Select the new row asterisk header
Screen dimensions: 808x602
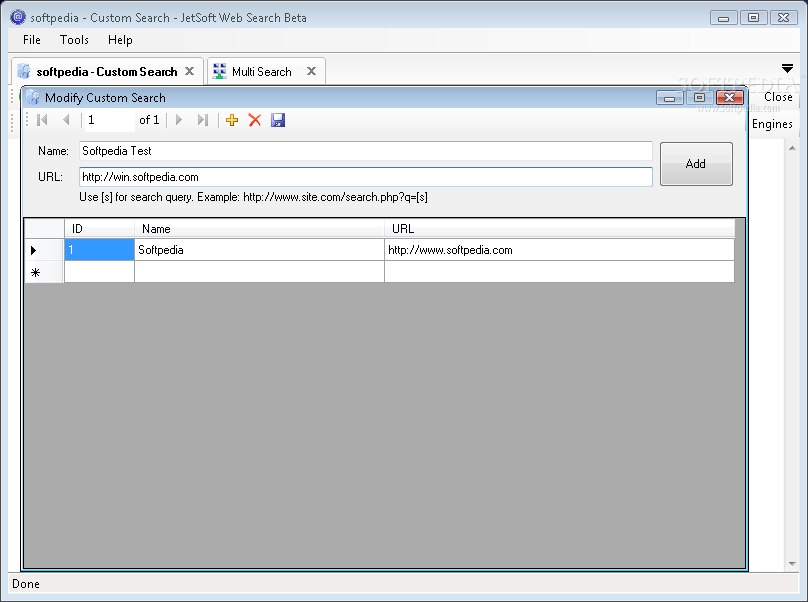point(44,272)
